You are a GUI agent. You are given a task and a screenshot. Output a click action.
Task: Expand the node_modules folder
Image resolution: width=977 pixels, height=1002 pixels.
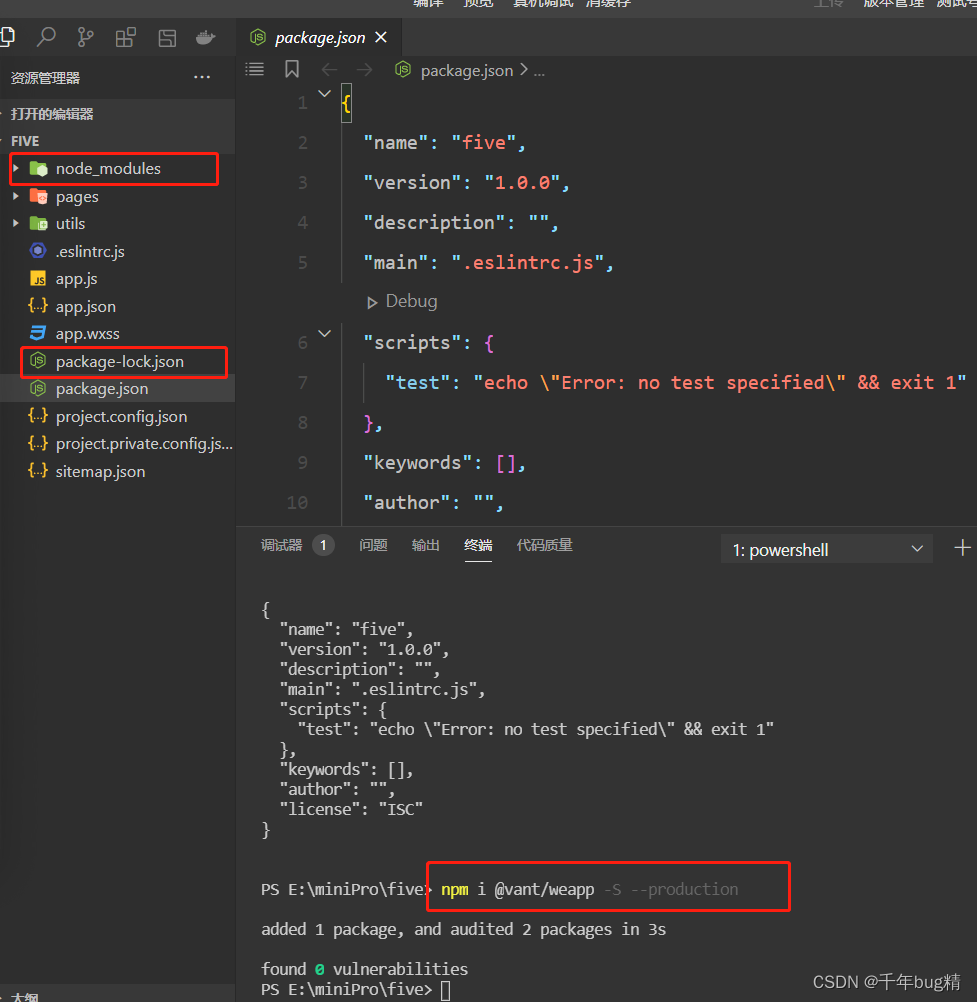[16, 168]
